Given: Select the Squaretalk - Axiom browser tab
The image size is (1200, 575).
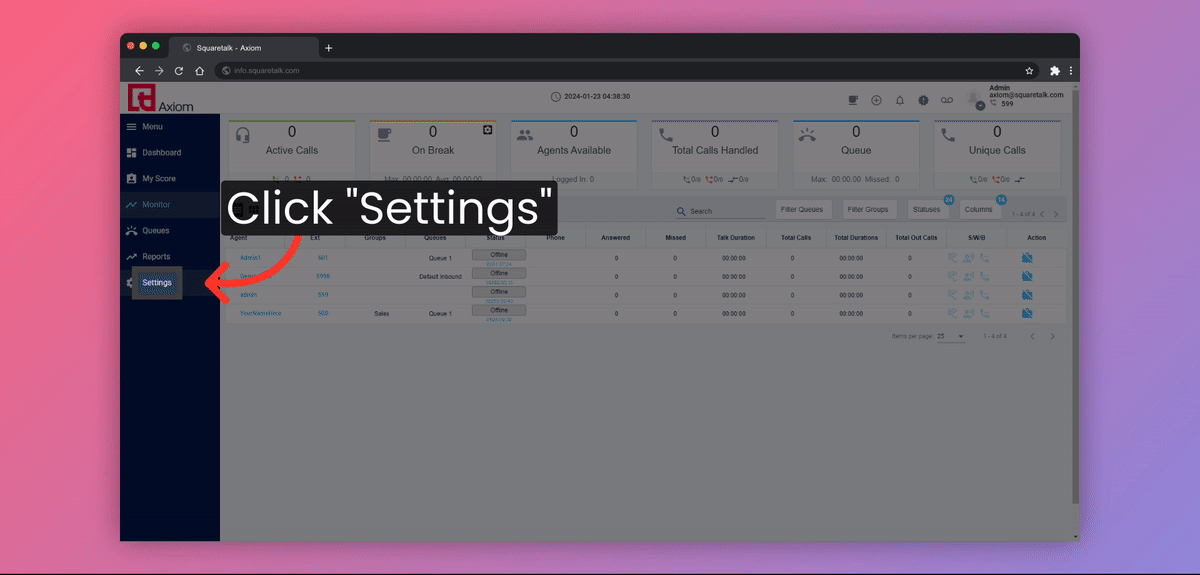Looking at the screenshot, I should 243,48.
